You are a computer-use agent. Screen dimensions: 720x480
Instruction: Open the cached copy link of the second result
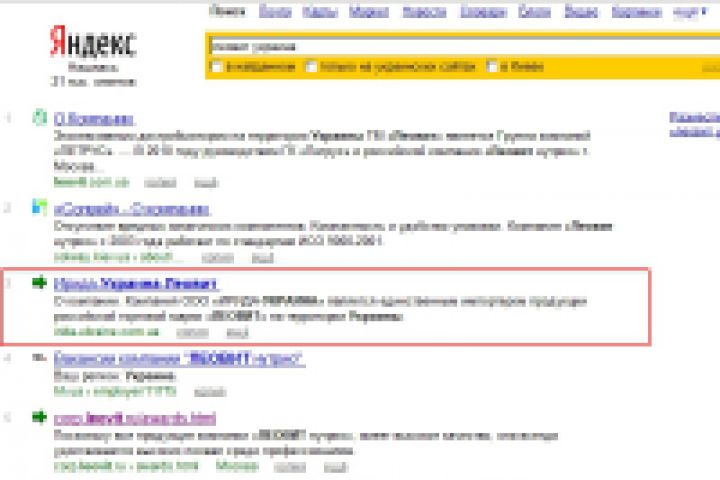click(218, 258)
